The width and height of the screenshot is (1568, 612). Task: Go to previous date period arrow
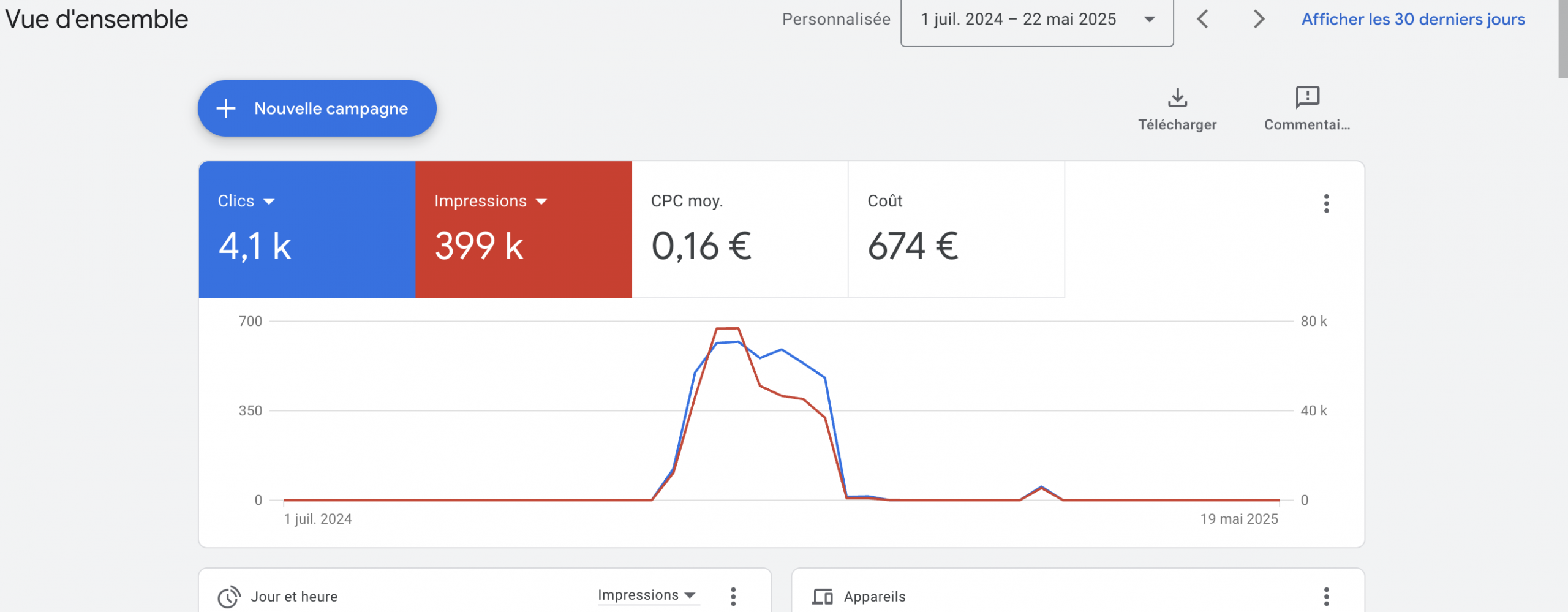[x=1203, y=19]
